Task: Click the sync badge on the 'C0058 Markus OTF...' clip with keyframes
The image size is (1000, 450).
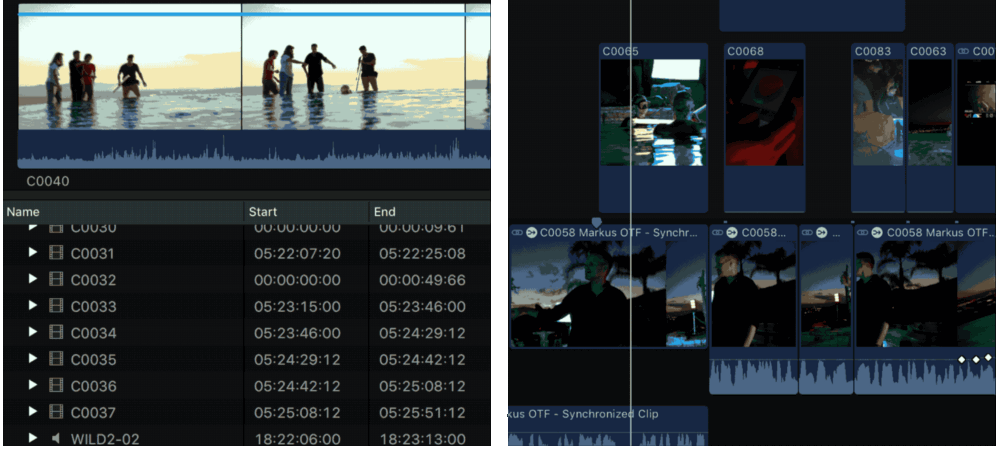Action: [x=878, y=233]
